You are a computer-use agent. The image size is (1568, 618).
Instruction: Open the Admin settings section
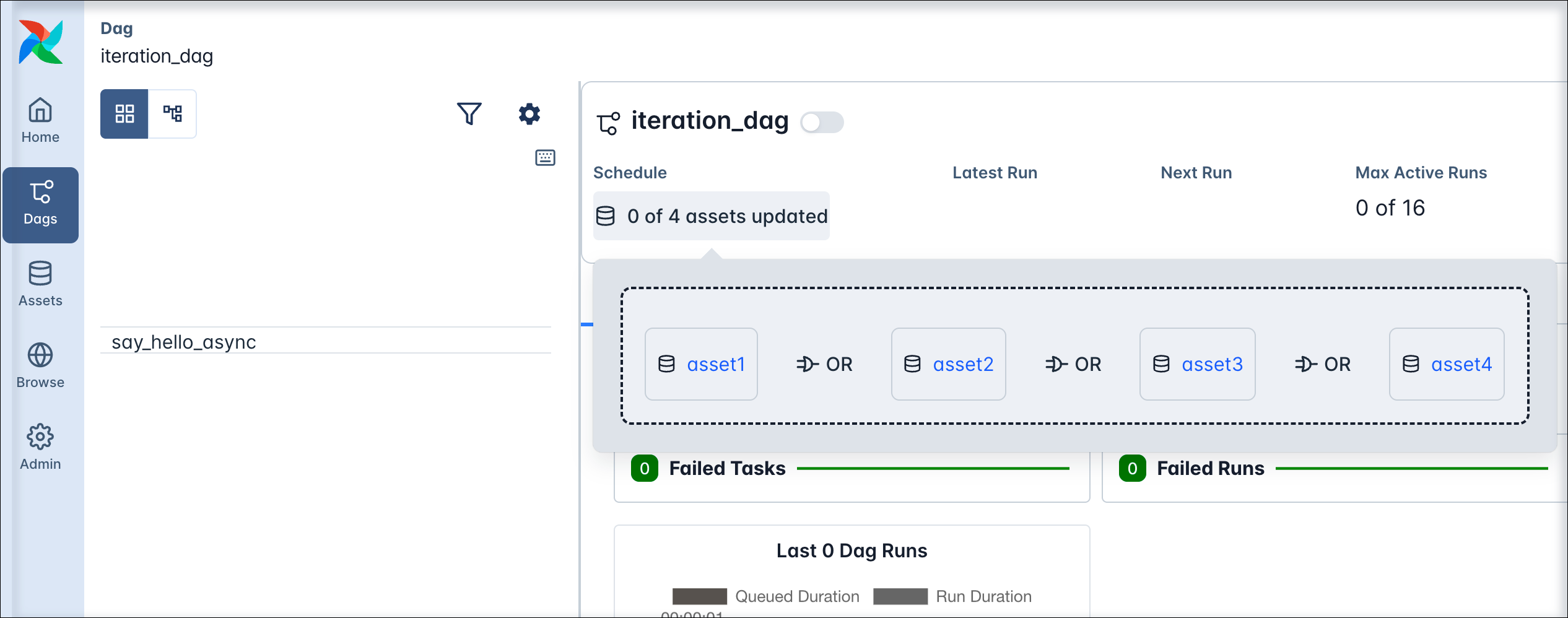click(40, 446)
